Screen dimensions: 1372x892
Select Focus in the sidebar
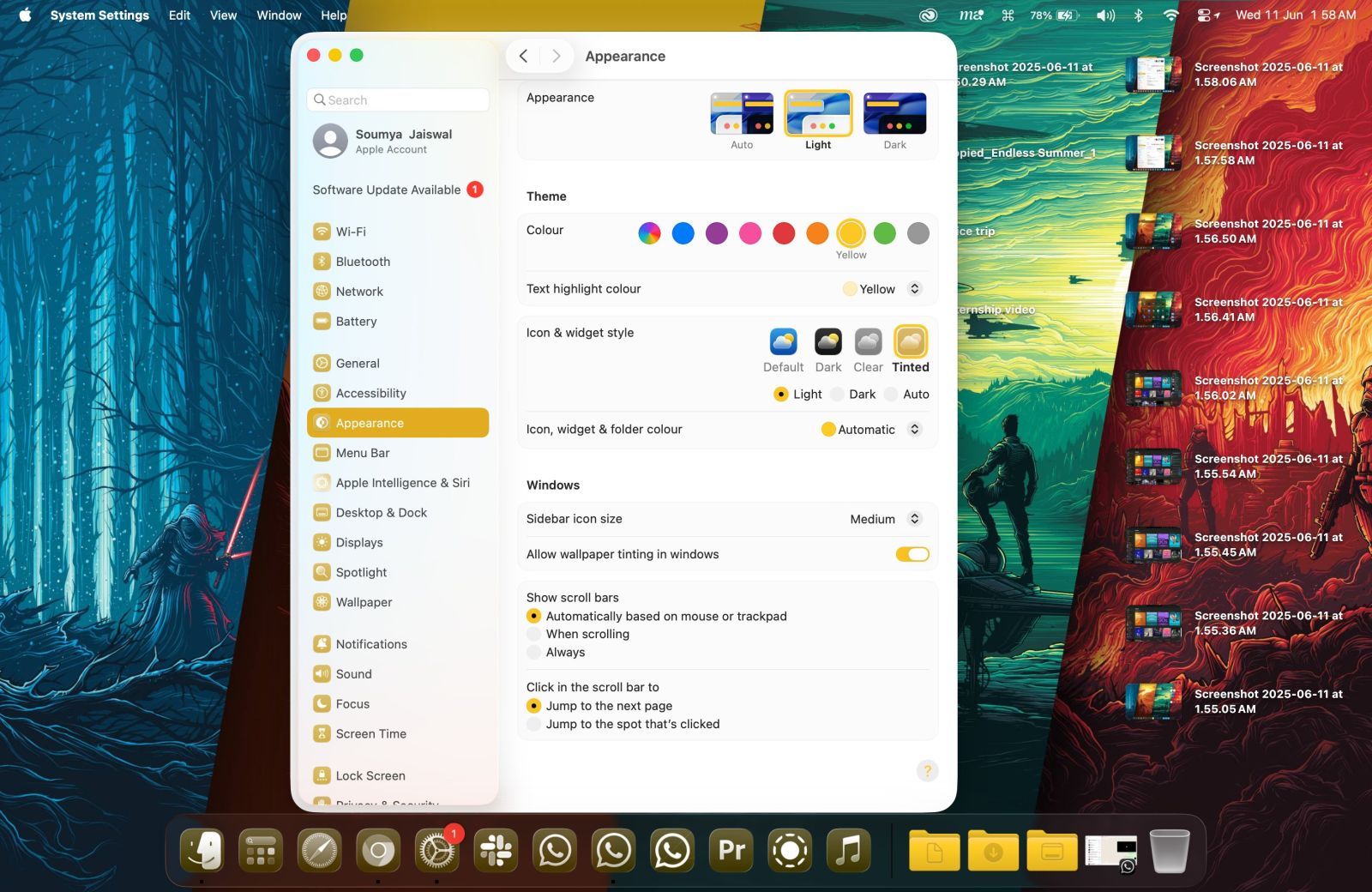pyautogui.click(x=398, y=704)
